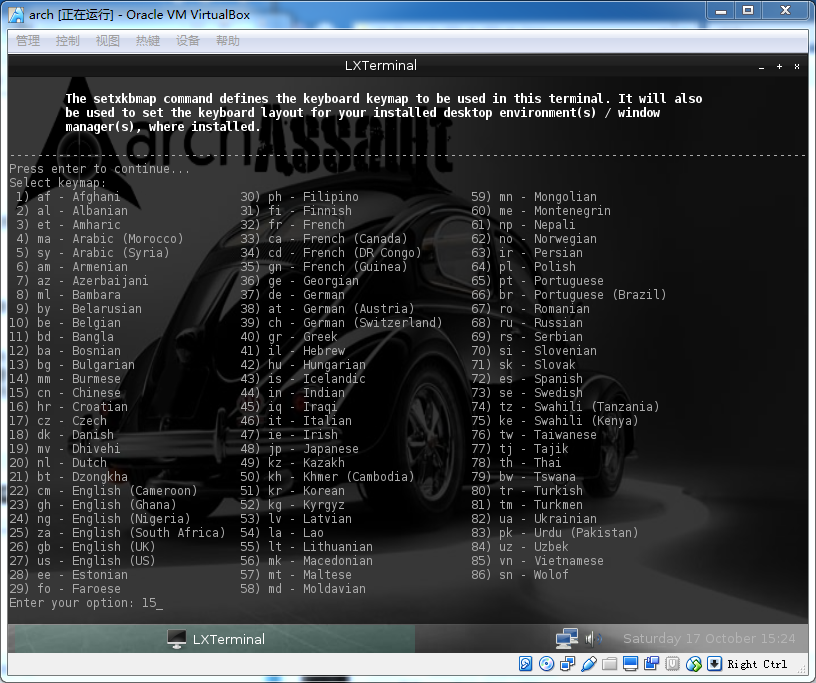
Task: Open the 视图 menu
Action: [x=108, y=41]
